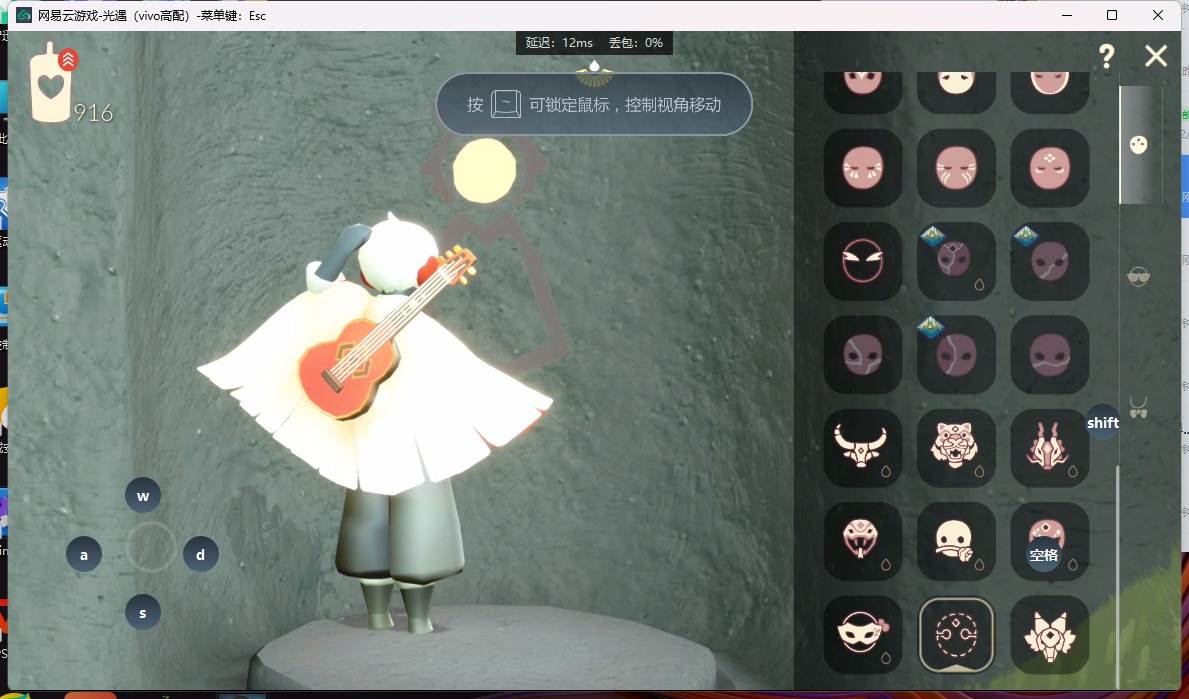Select the dark mask with horizontal crack below eyes

1049,354
